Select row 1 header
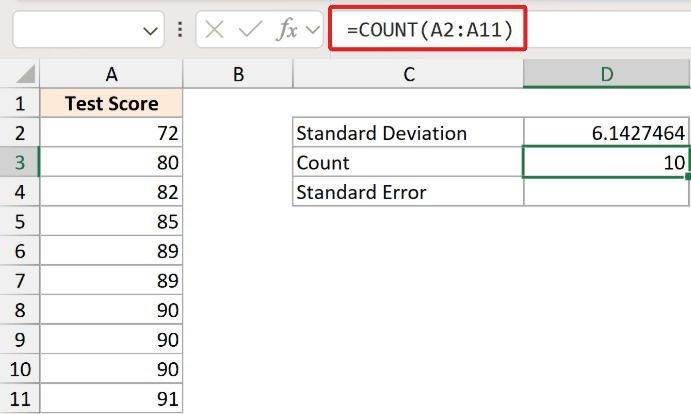The image size is (691, 414). pyautogui.click(x=19, y=104)
